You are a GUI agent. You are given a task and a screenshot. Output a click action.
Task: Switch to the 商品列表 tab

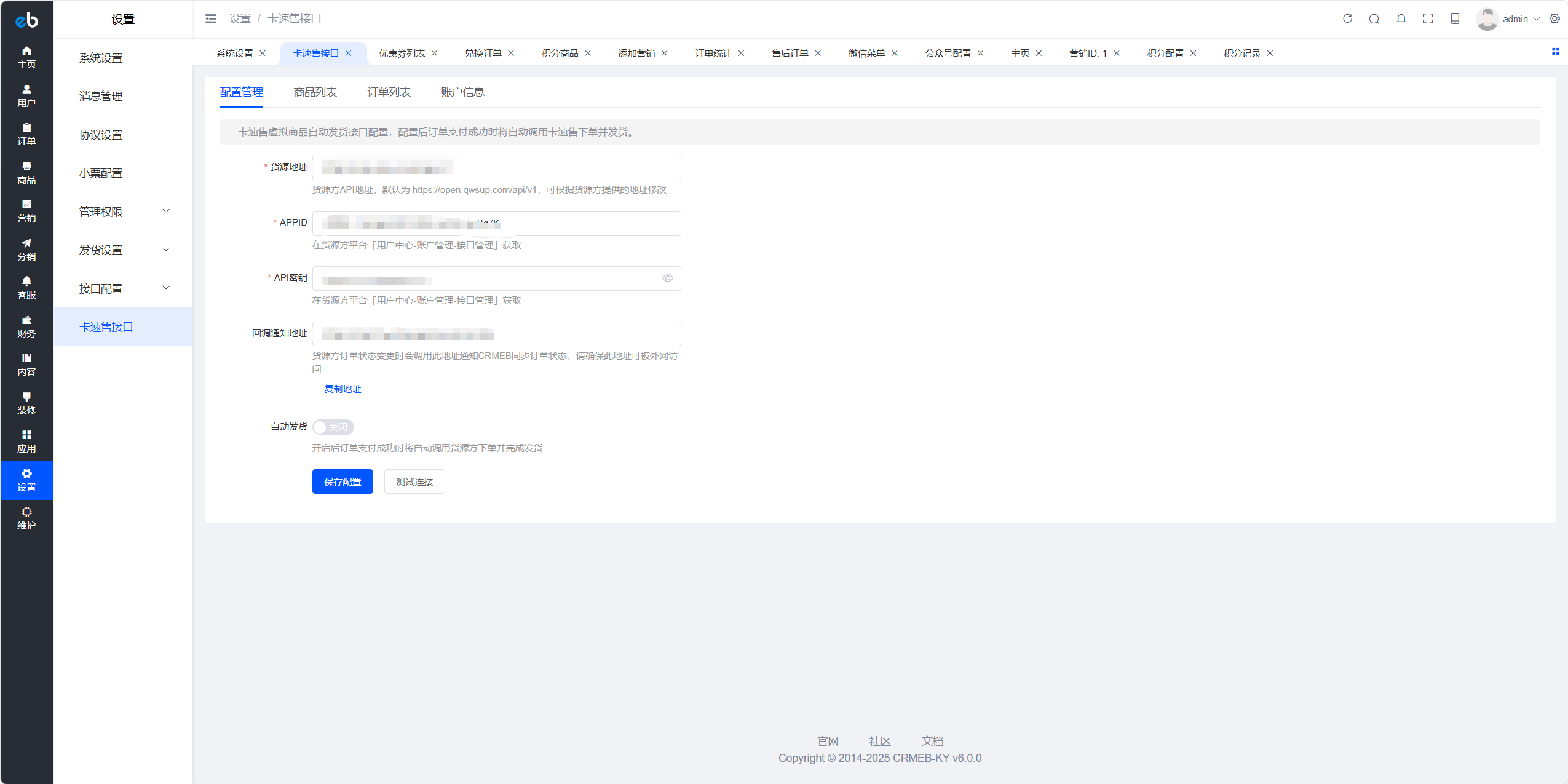pyautogui.click(x=315, y=92)
